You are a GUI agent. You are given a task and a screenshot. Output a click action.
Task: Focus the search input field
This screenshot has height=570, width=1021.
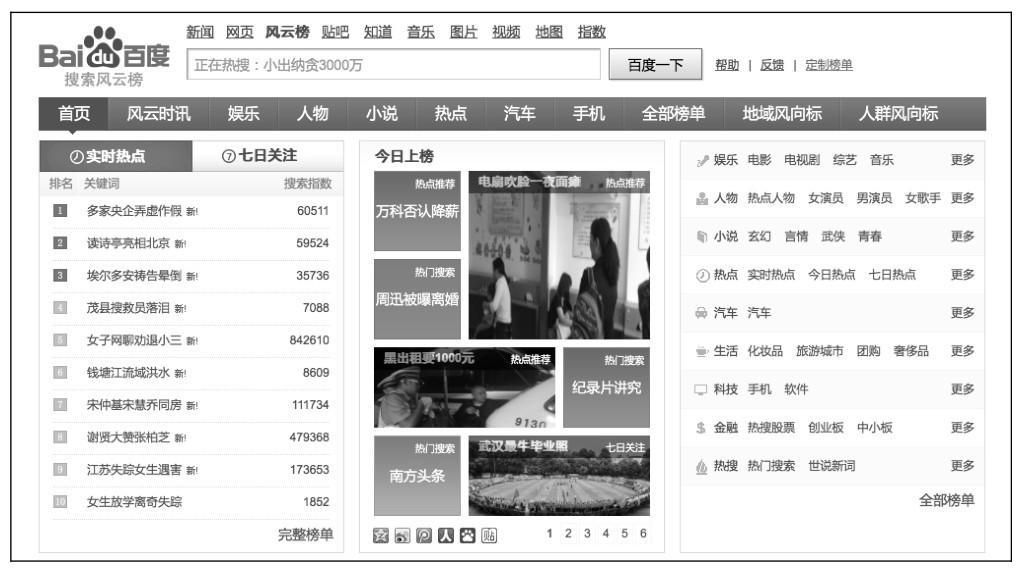393,65
